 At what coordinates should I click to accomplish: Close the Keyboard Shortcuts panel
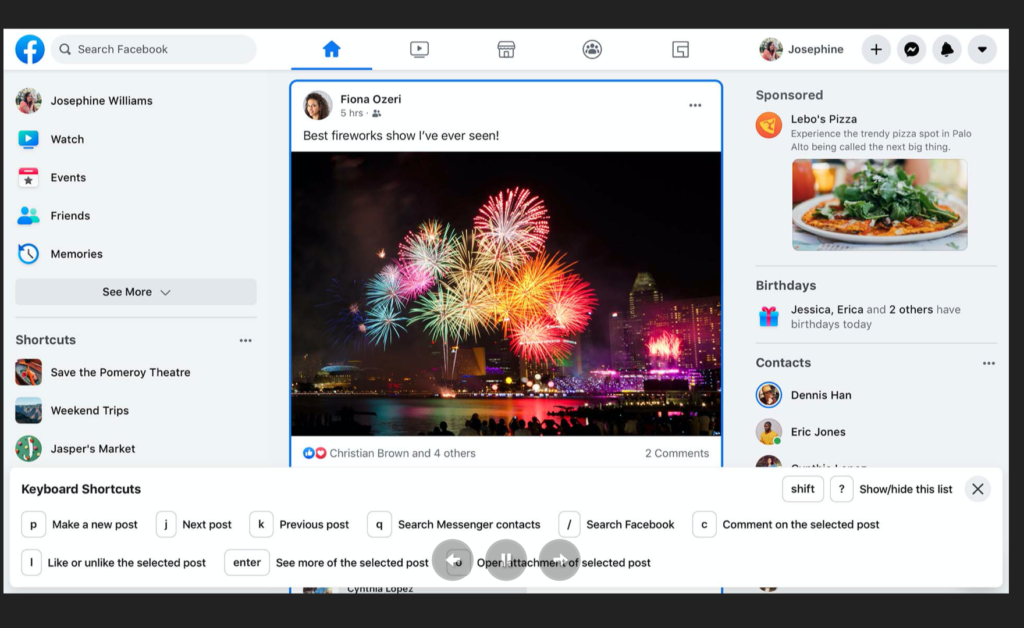coord(978,489)
